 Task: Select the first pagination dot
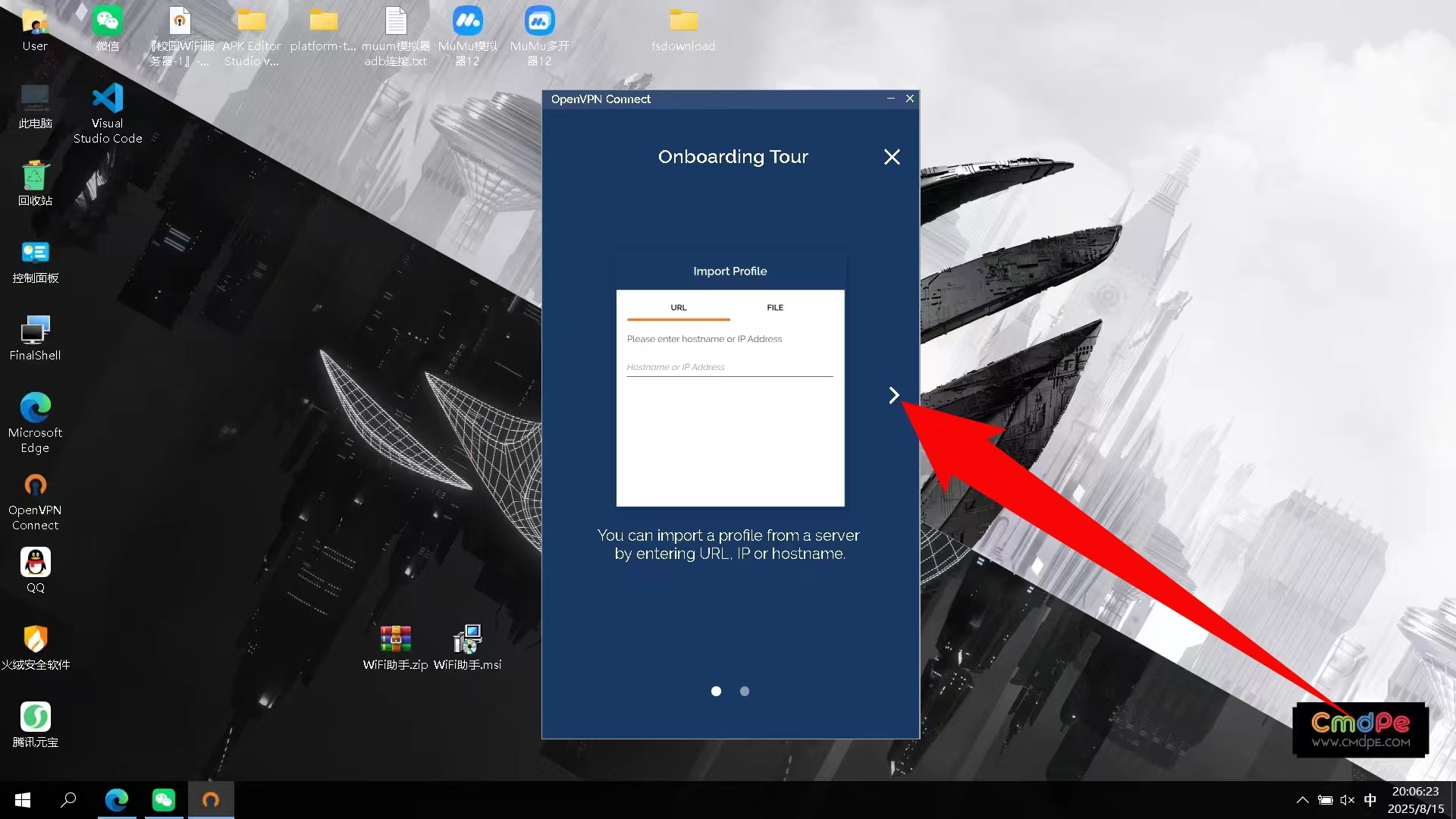pyautogui.click(x=716, y=691)
